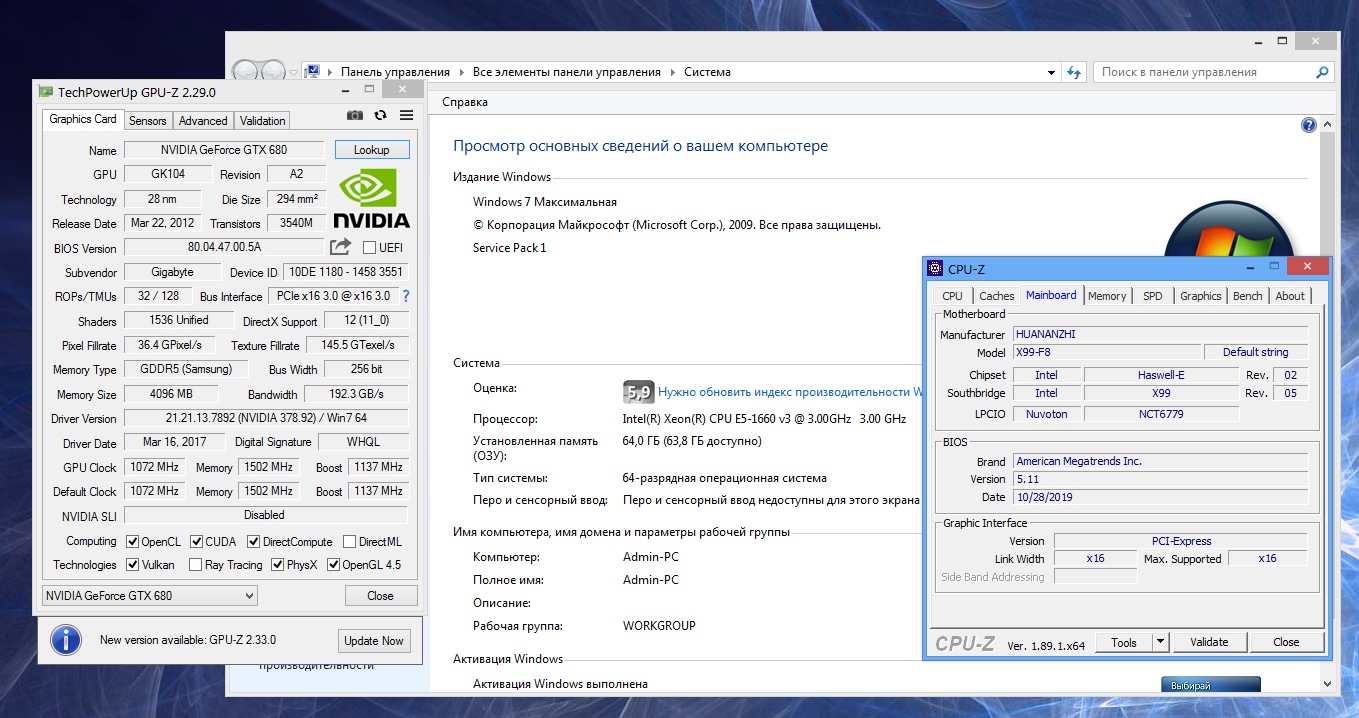Open the Graphics tab in CPU-Z

point(1200,296)
